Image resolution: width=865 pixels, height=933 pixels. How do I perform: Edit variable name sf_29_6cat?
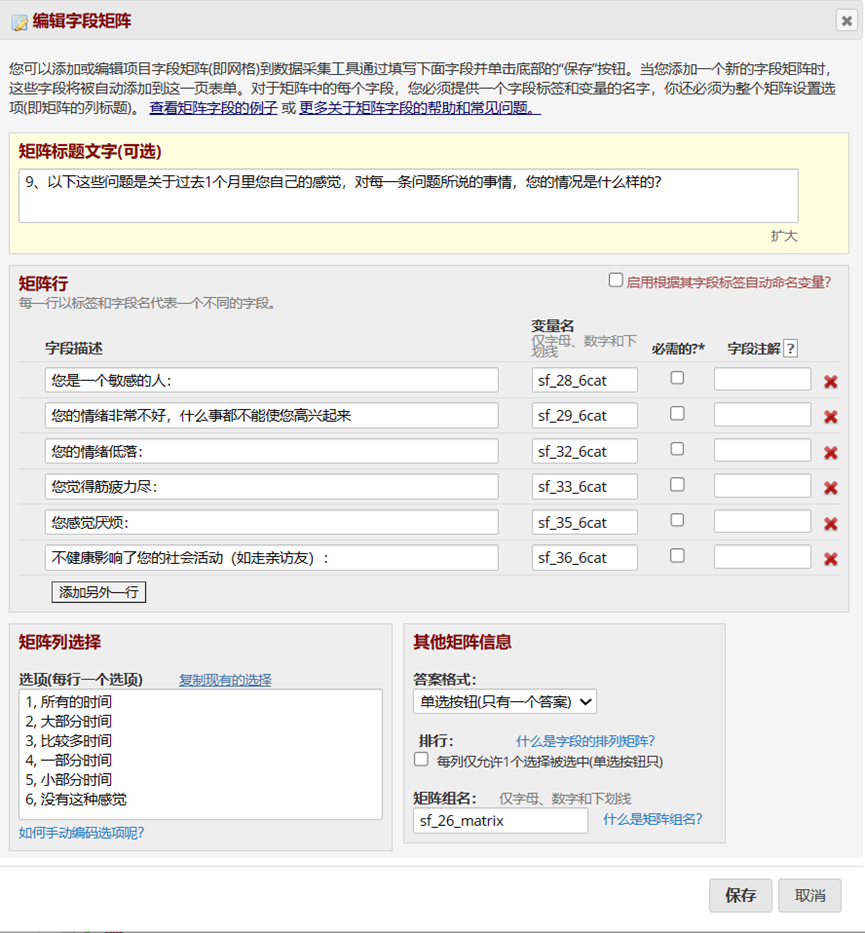pyautogui.click(x=584, y=415)
